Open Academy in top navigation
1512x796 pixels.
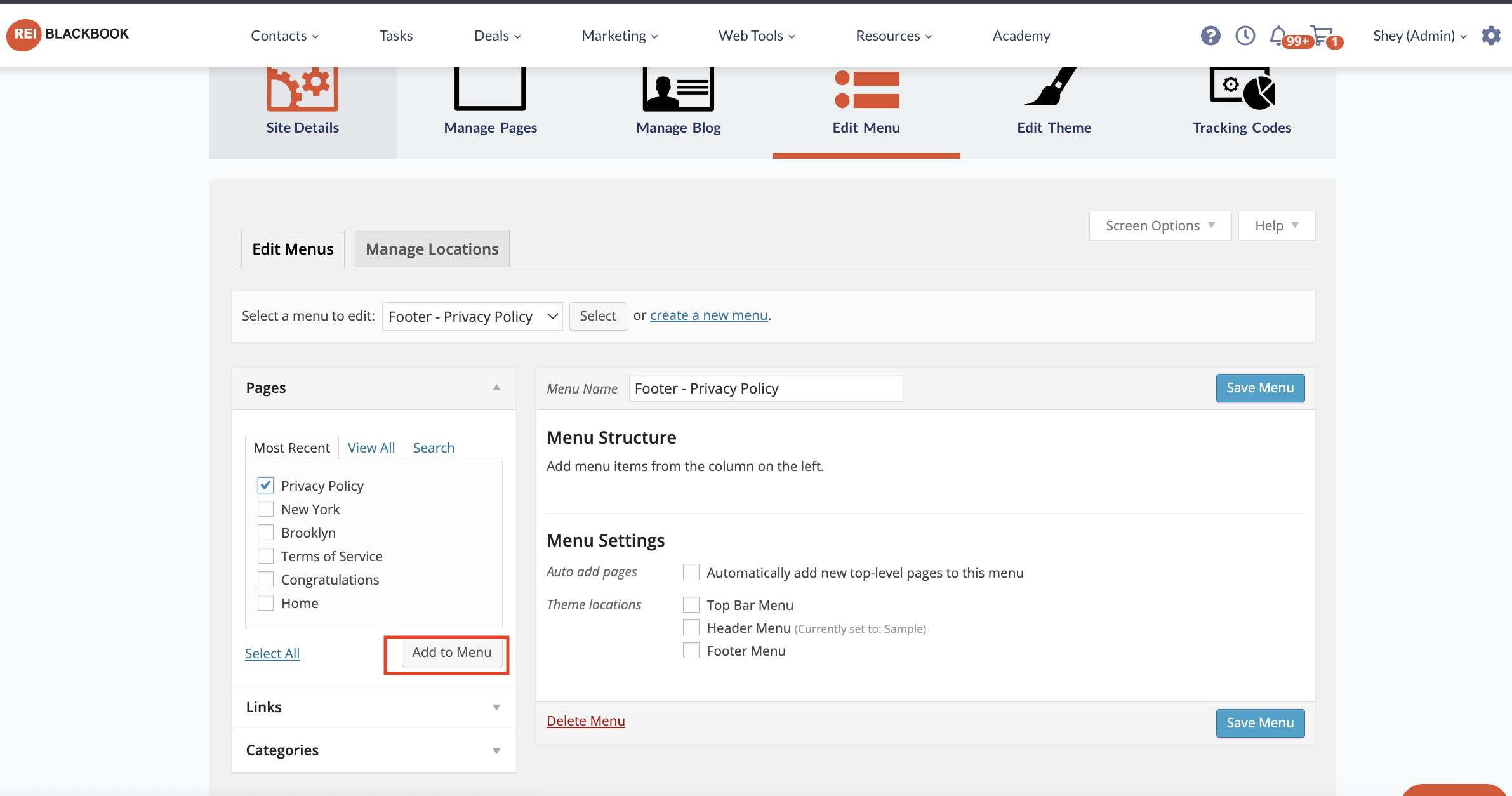1021,36
